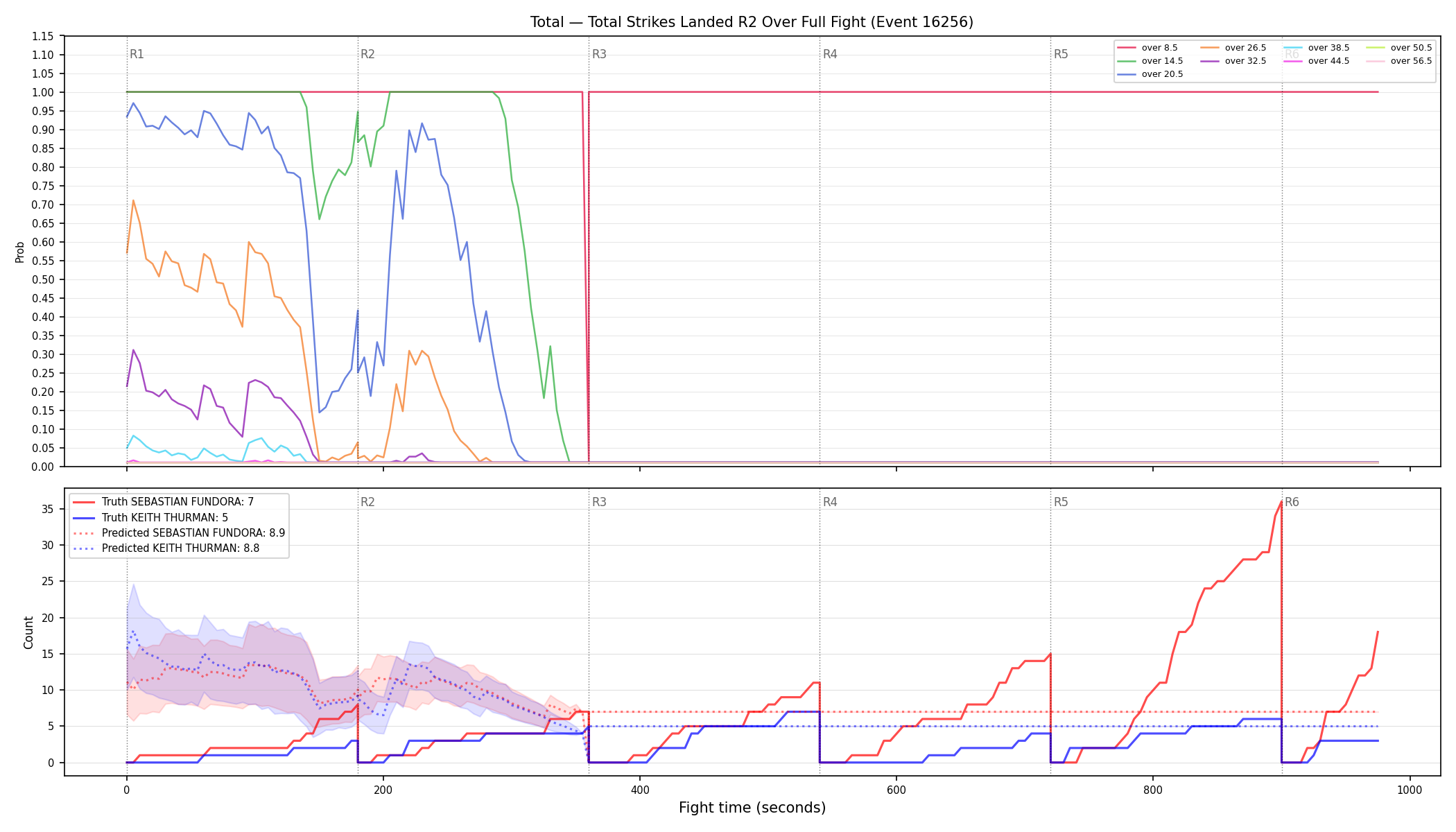Click the x-axis tick label 200
The height and width of the screenshot is (832, 1456).
pos(383,790)
